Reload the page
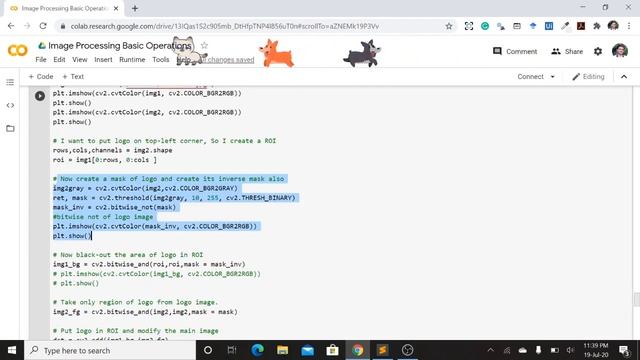This screenshot has height=360, width=640. (43, 26)
